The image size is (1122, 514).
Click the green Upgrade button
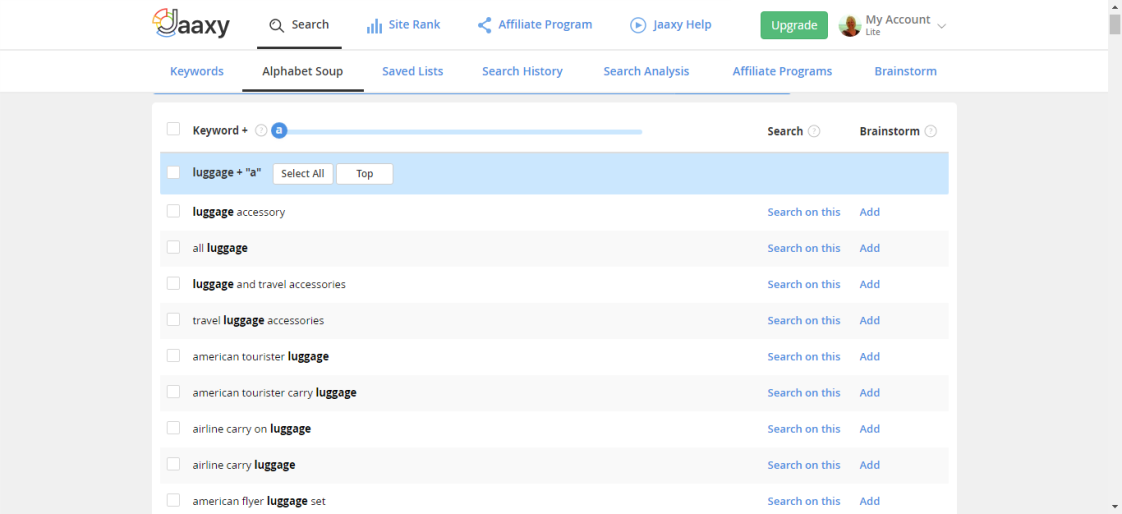(x=794, y=25)
